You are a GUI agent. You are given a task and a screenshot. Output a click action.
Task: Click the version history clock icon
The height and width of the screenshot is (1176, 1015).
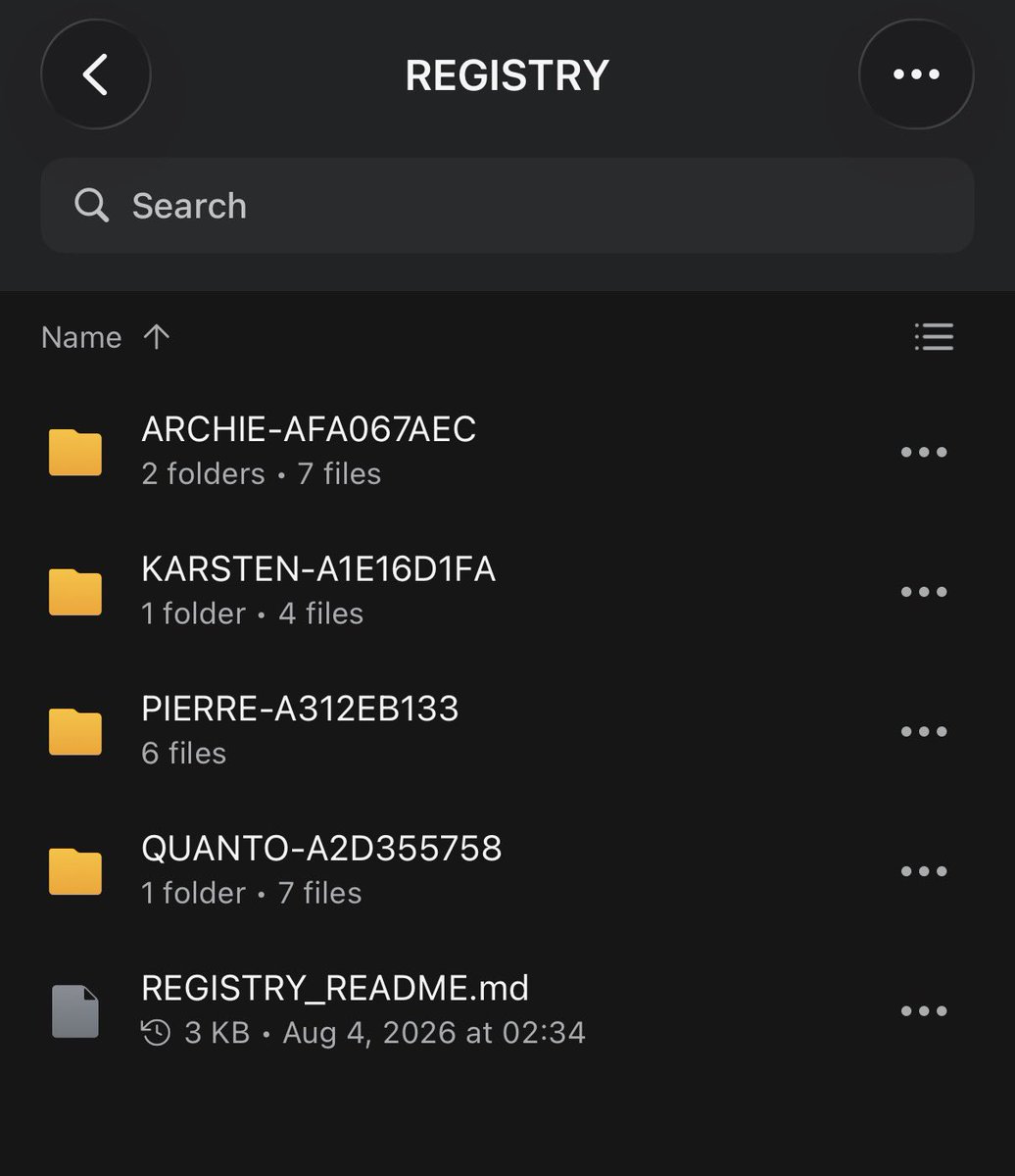[x=157, y=1033]
